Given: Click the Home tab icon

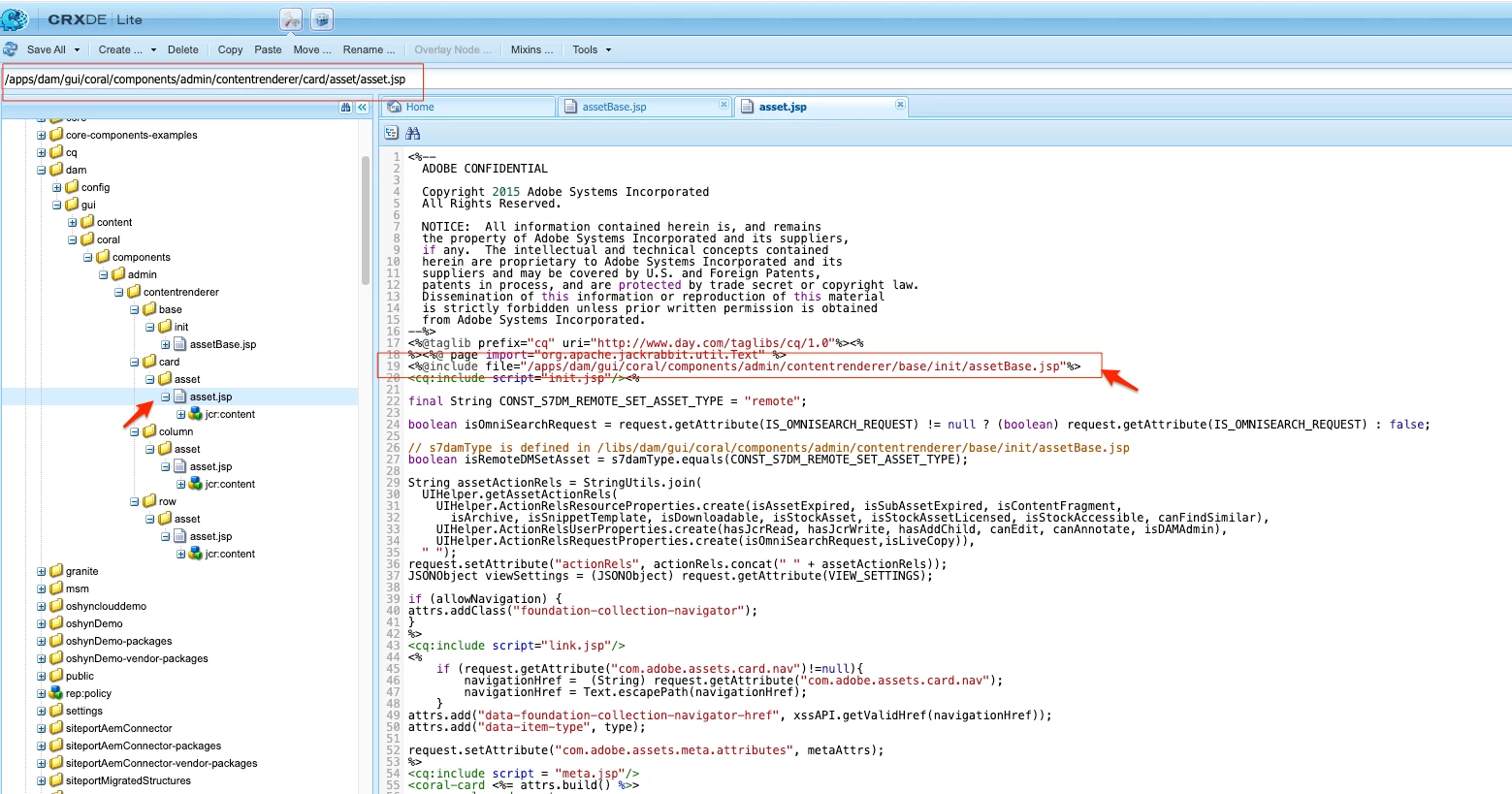Looking at the screenshot, I should tap(395, 107).
